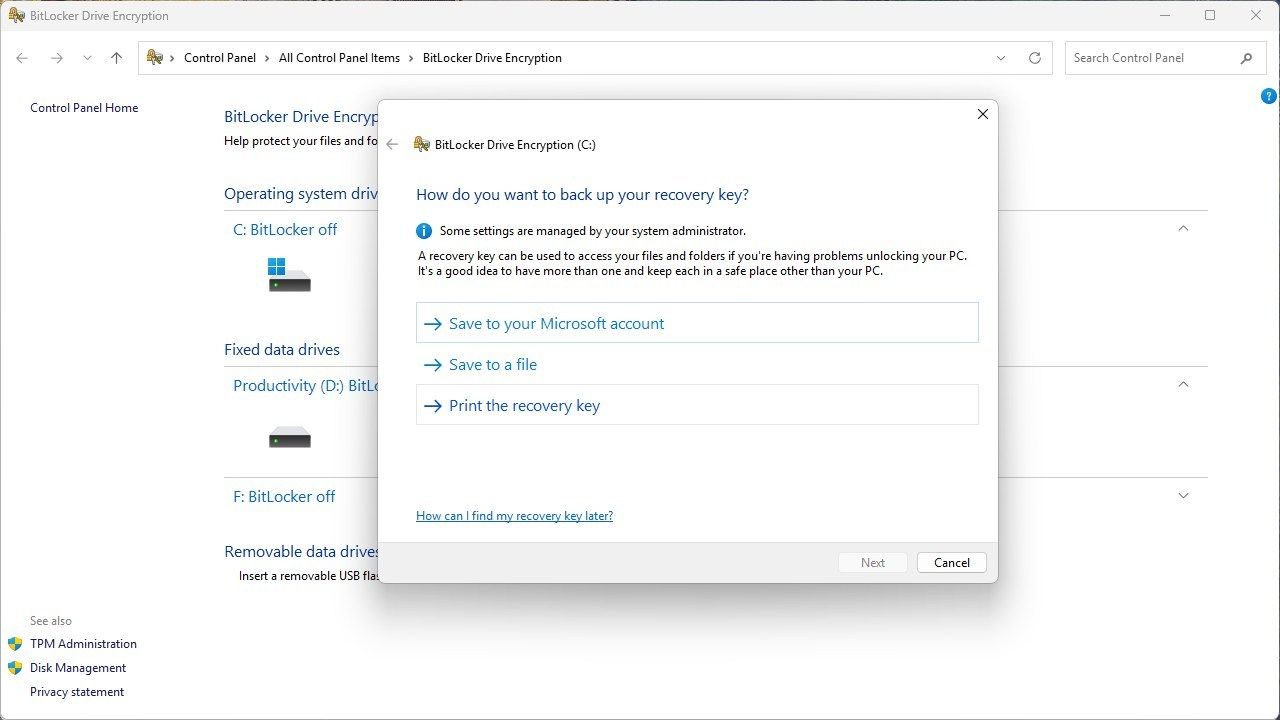Image resolution: width=1280 pixels, height=720 pixels.
Task: Click 'How do you want to back up' heading
Action: tap(582, 194)
